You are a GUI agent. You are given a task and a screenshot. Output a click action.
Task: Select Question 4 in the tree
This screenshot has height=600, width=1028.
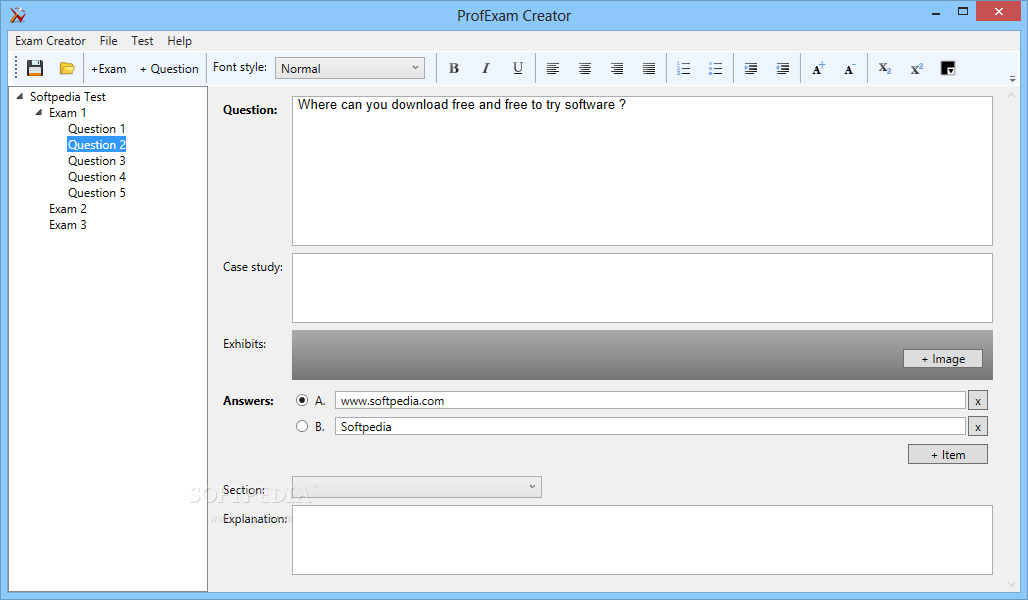click(x=96, y=177)
